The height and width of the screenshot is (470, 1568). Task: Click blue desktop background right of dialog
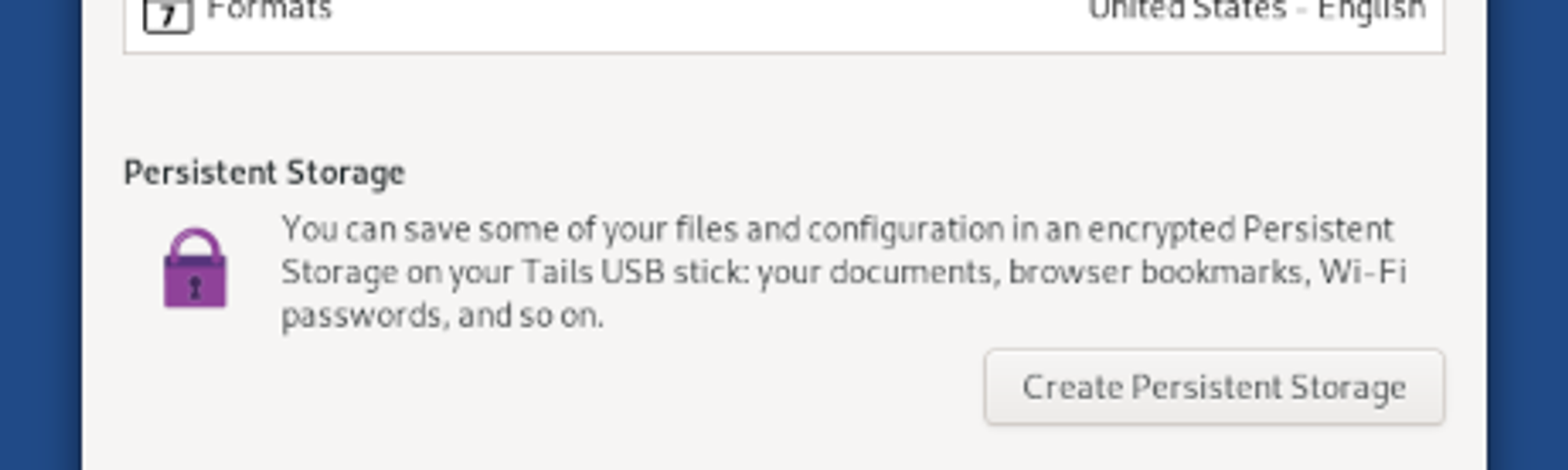click(x=1527, y=235)
